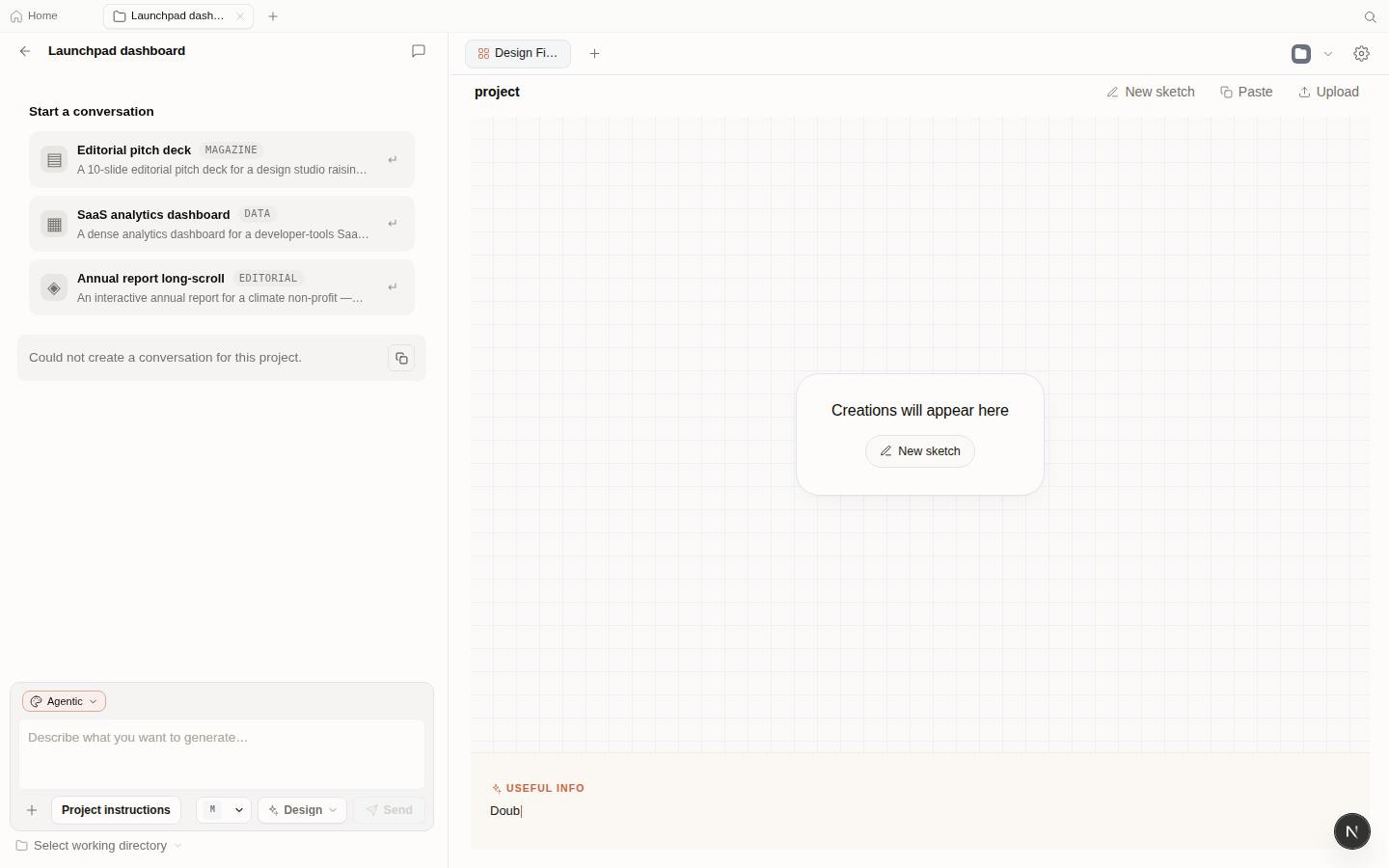
Task: Expand the chevron next to the view icon
Action: (x=1328, y=54)
